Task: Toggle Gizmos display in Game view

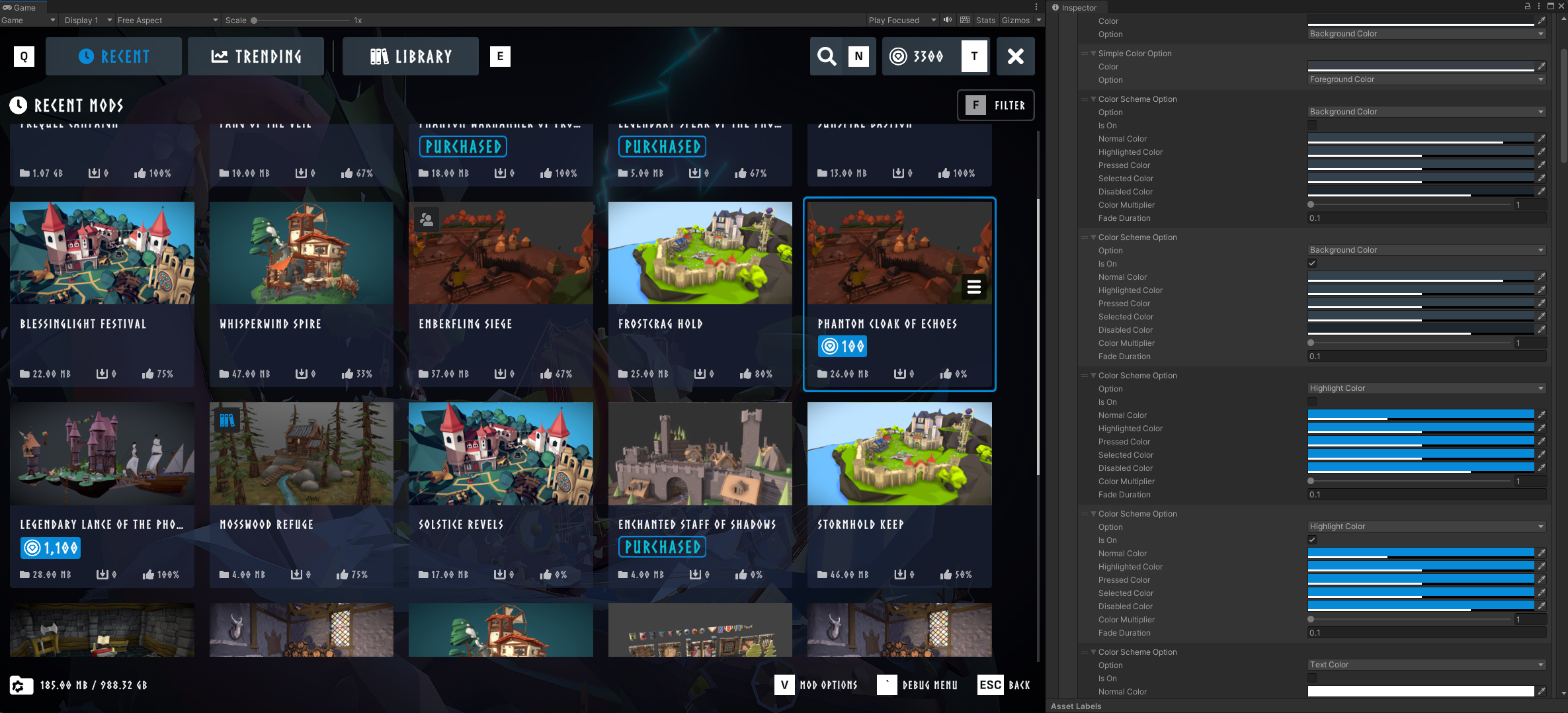Action: 1015,21
